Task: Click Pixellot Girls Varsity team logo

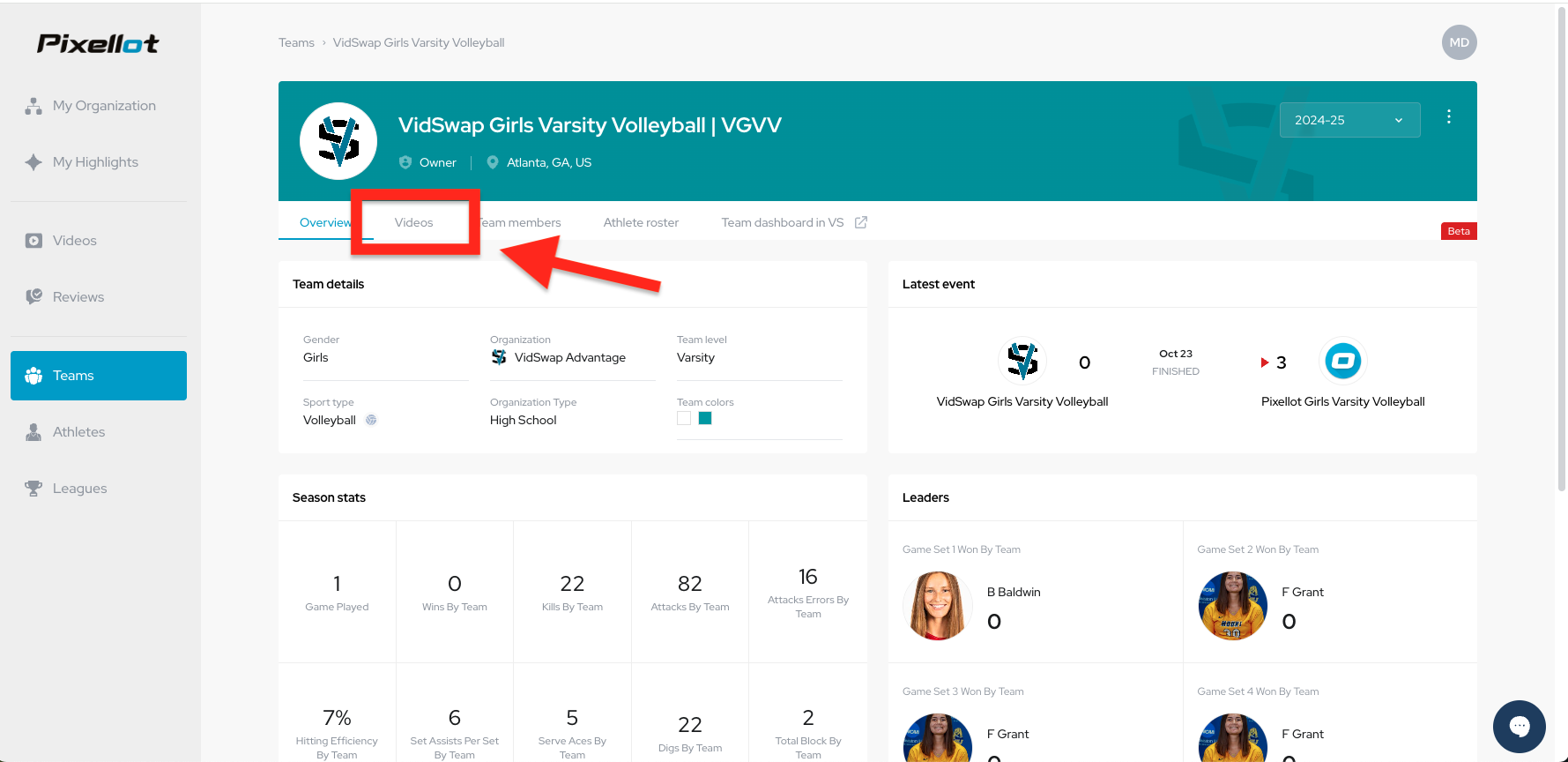Action: tap(1343, 361)
